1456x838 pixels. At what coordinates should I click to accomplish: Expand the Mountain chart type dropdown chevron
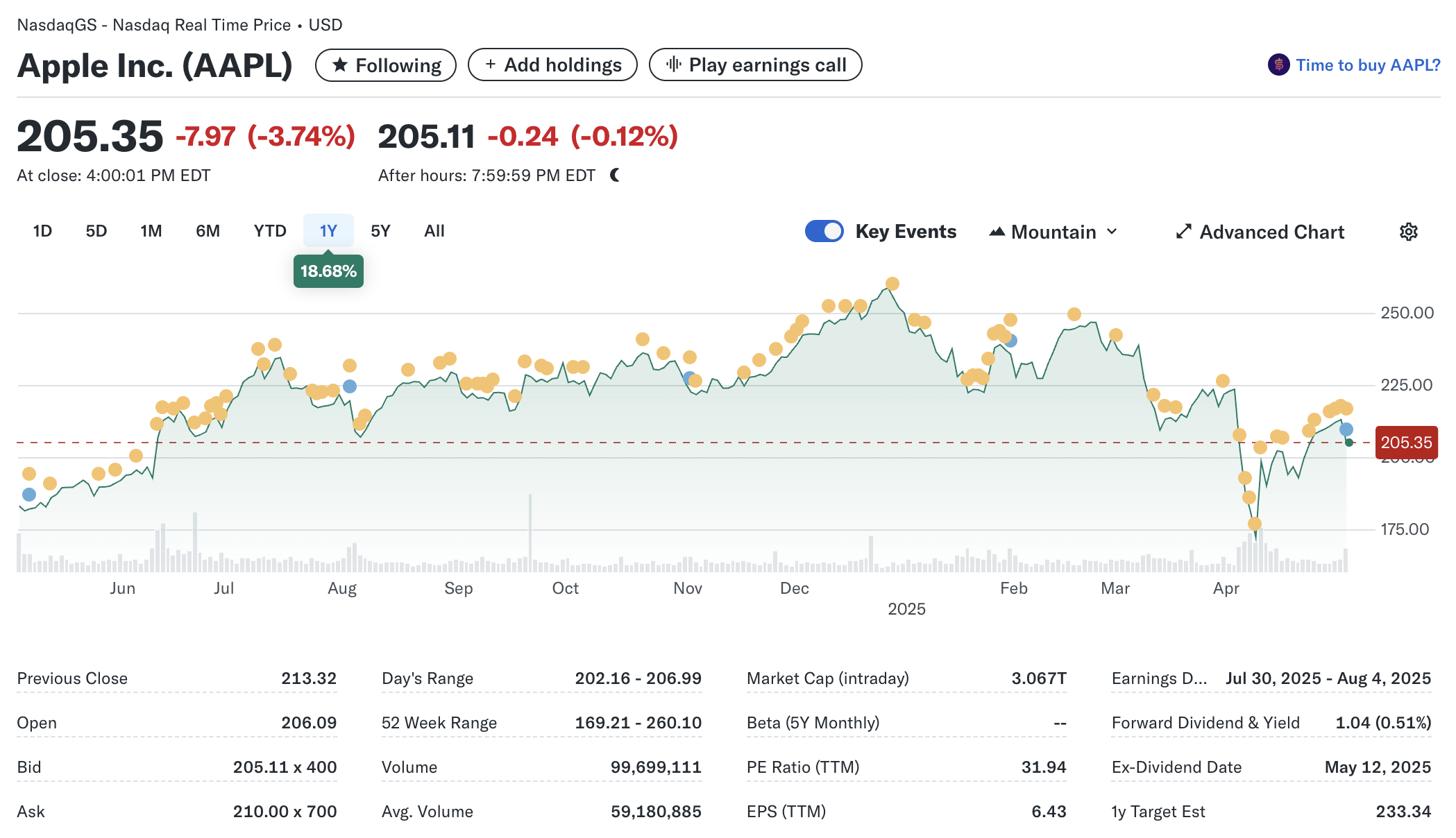pyautogui.click(x=1112, y=232)
